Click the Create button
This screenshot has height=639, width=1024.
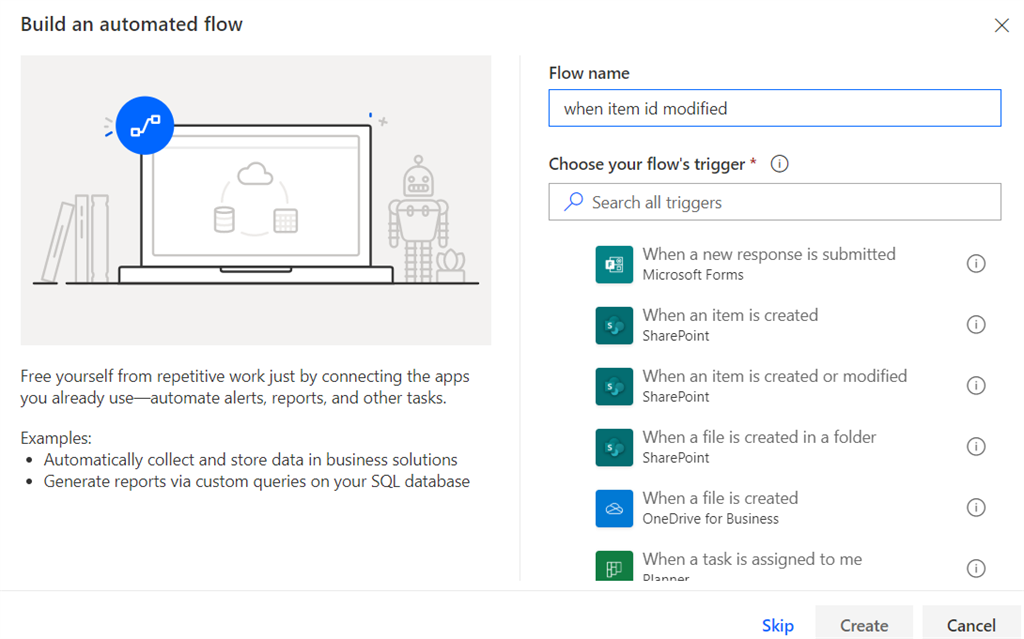click(x=864, y=625)
